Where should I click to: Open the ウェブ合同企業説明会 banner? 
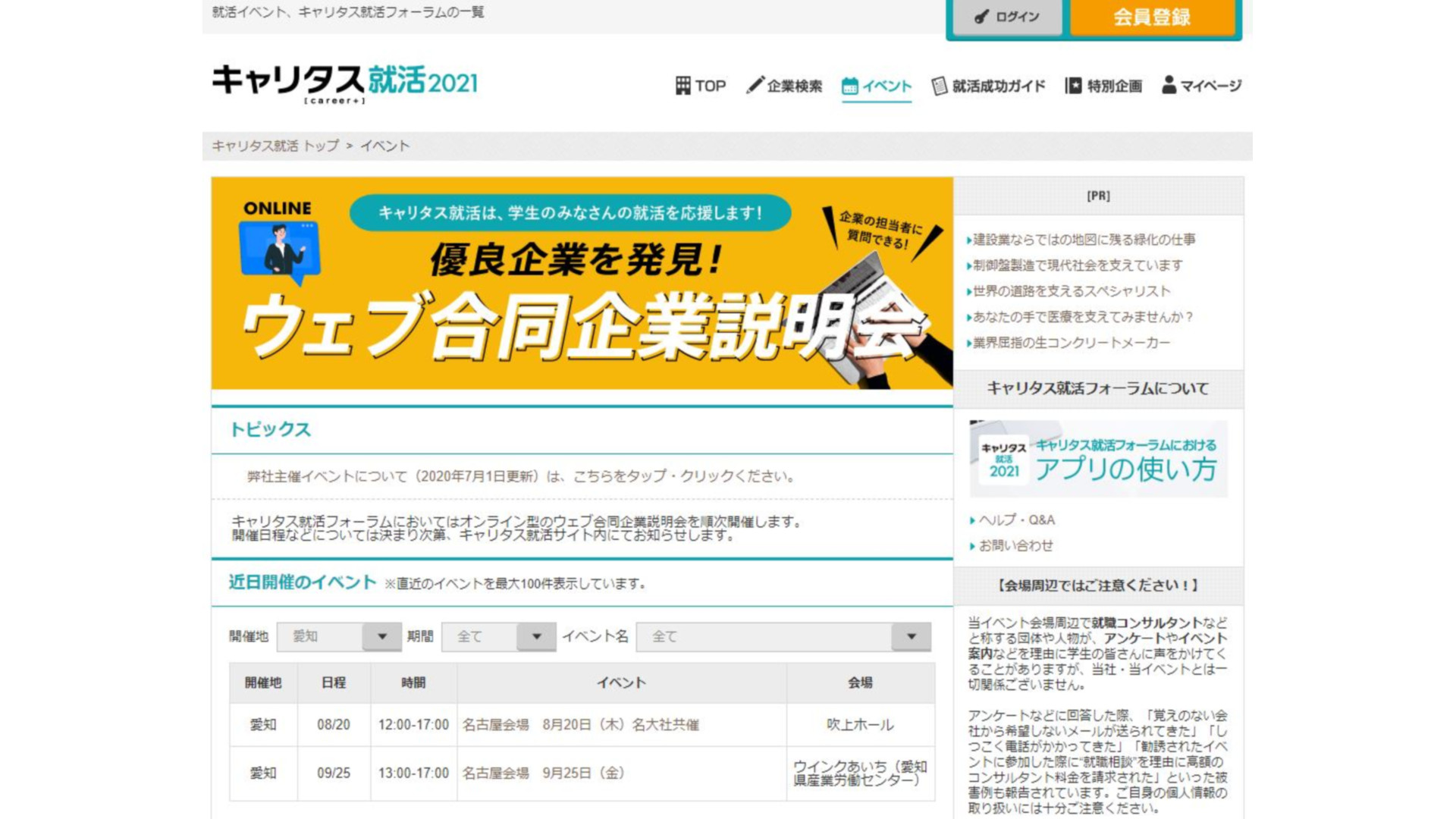582,284
